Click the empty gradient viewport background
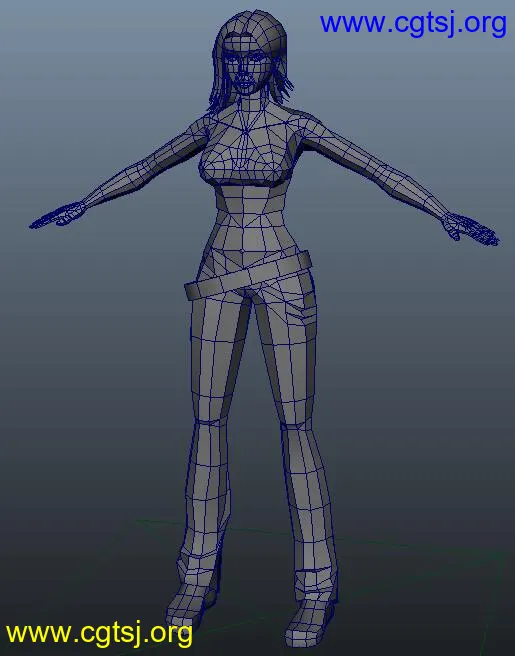Screen dimensions: 515x656 418,377
